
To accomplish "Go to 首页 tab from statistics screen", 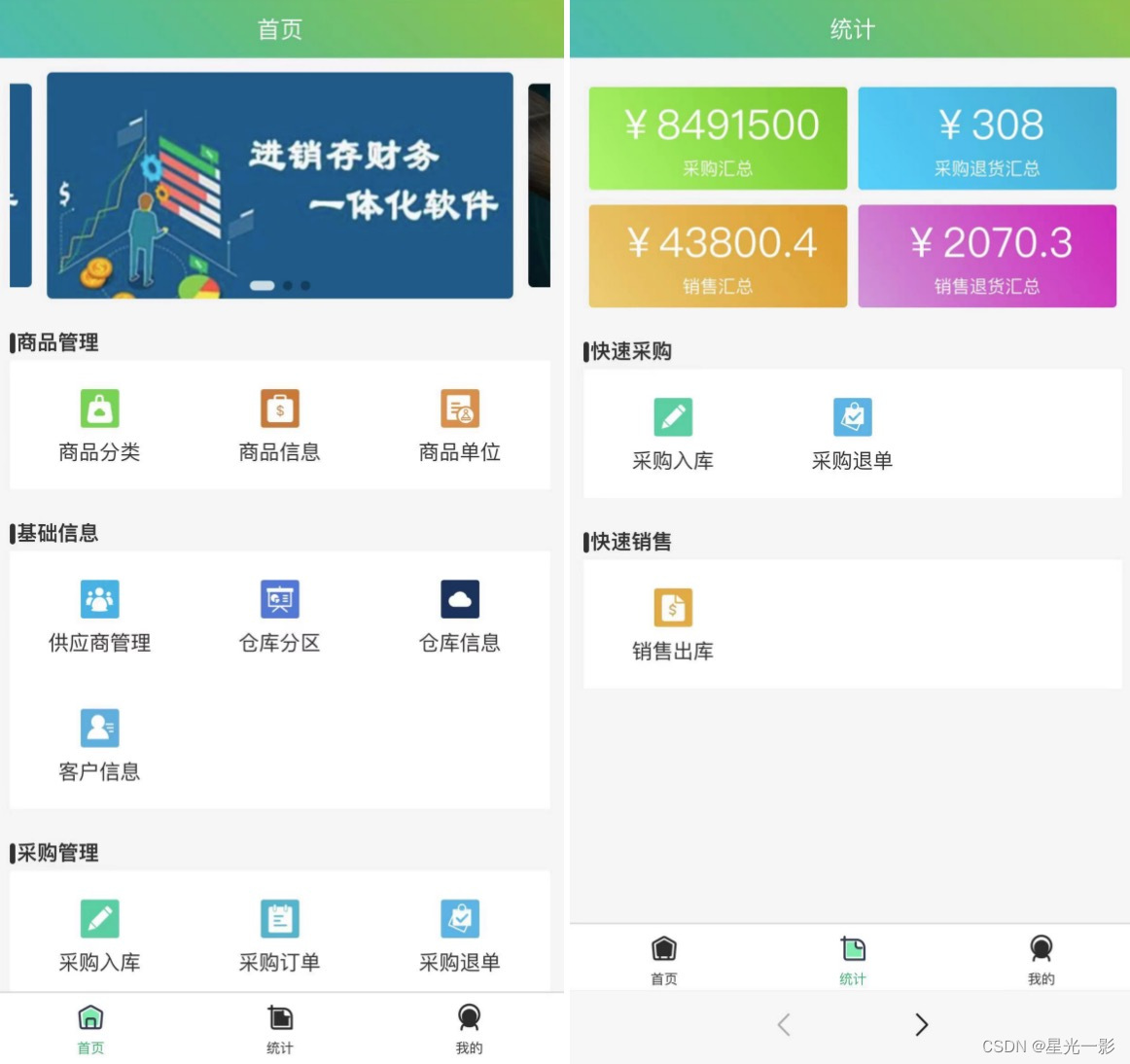I will [x=664, y=960].
